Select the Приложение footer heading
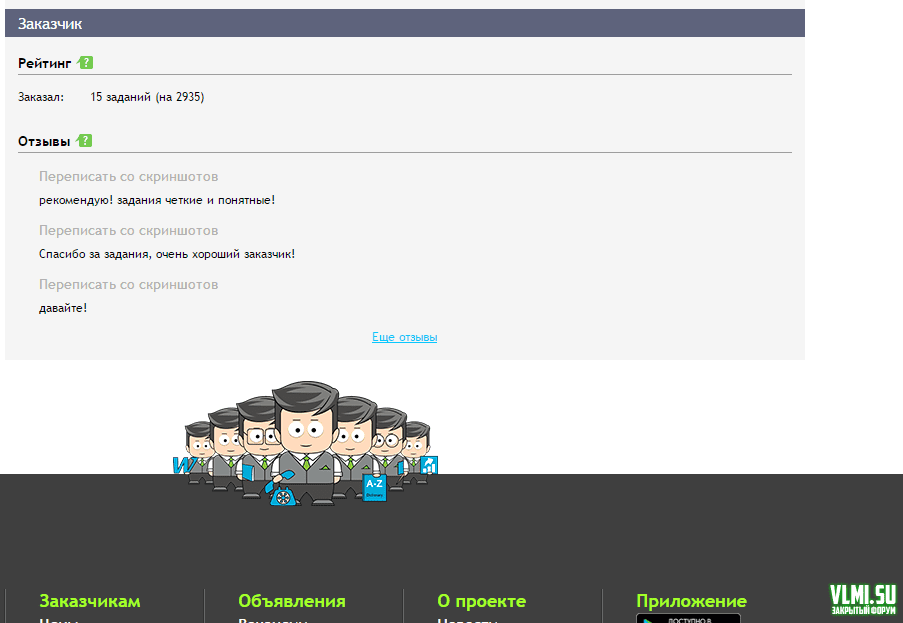Viewport: 903px width, 623px height. pos(691,601)
